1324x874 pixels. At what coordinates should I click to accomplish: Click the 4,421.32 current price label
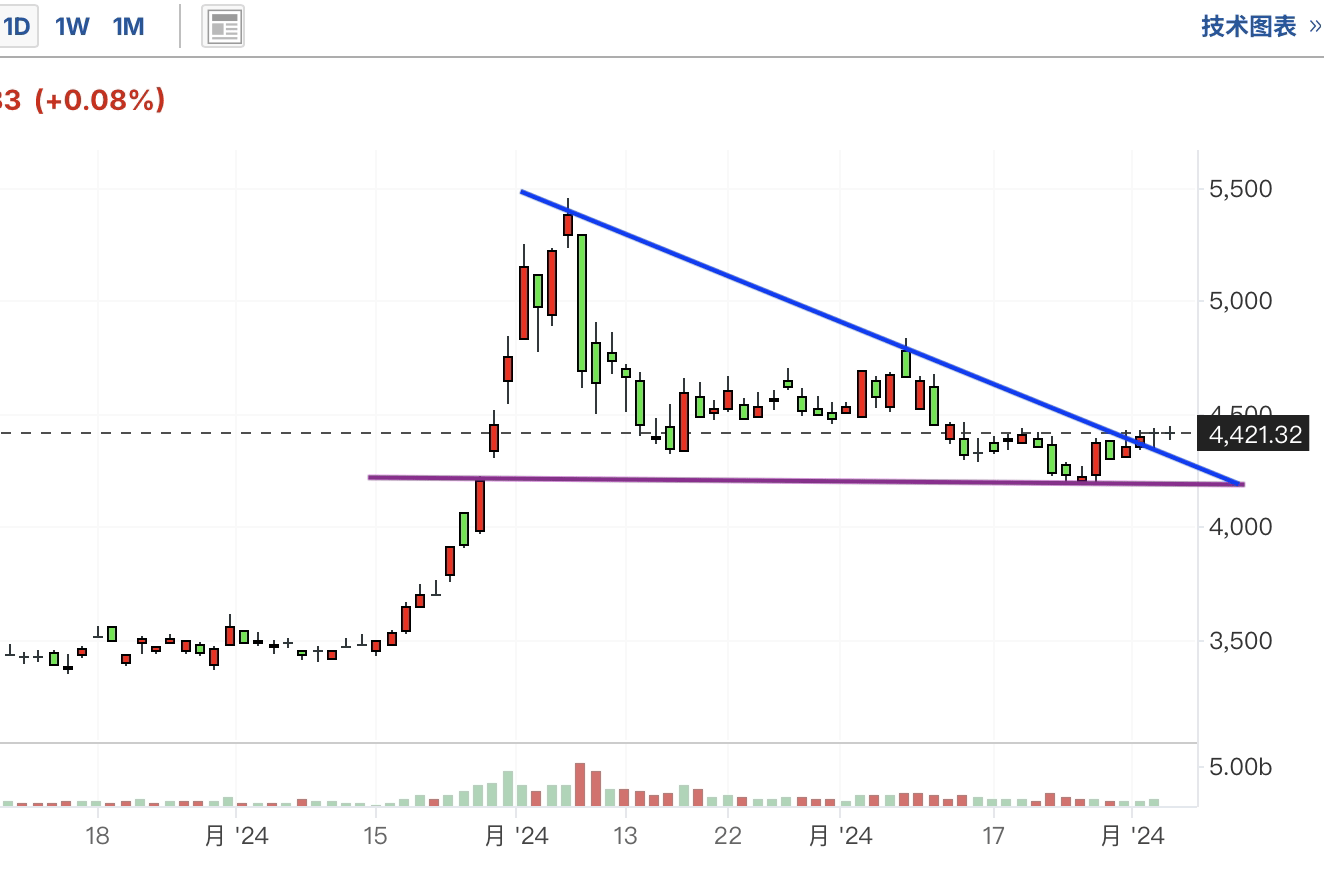(1255, 434)
